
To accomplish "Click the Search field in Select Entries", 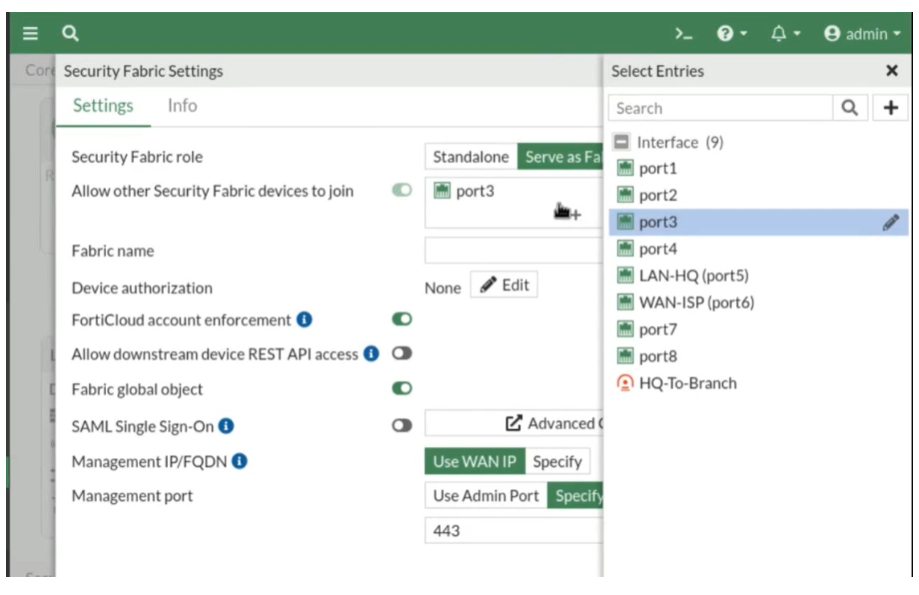I will 720,108.
